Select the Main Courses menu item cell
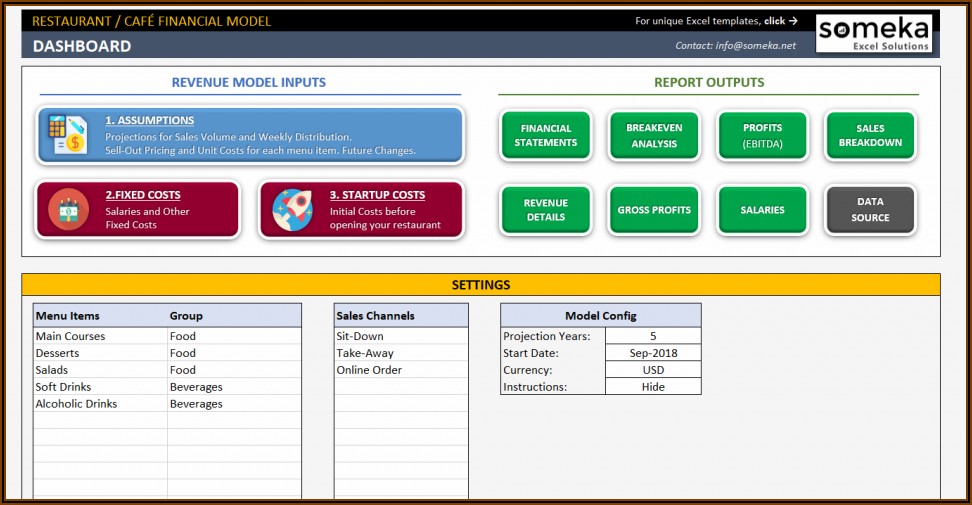The width and height of the screenshot is (972, 505). (x=99, y=337)
